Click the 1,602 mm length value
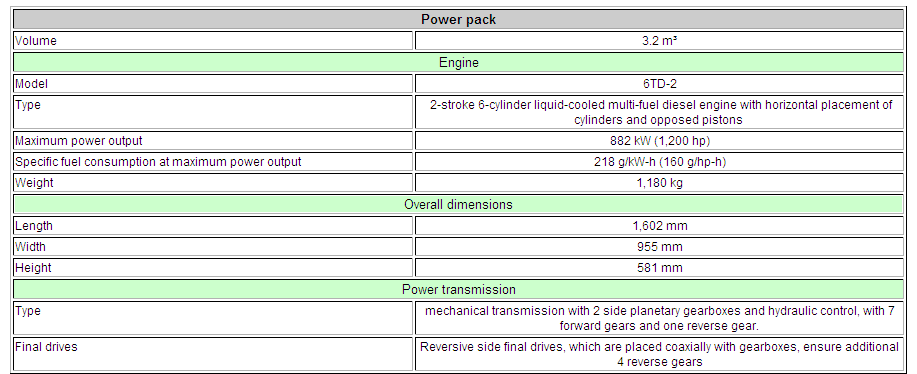This screenshot has height=374, width=917. tap(660, 226)
